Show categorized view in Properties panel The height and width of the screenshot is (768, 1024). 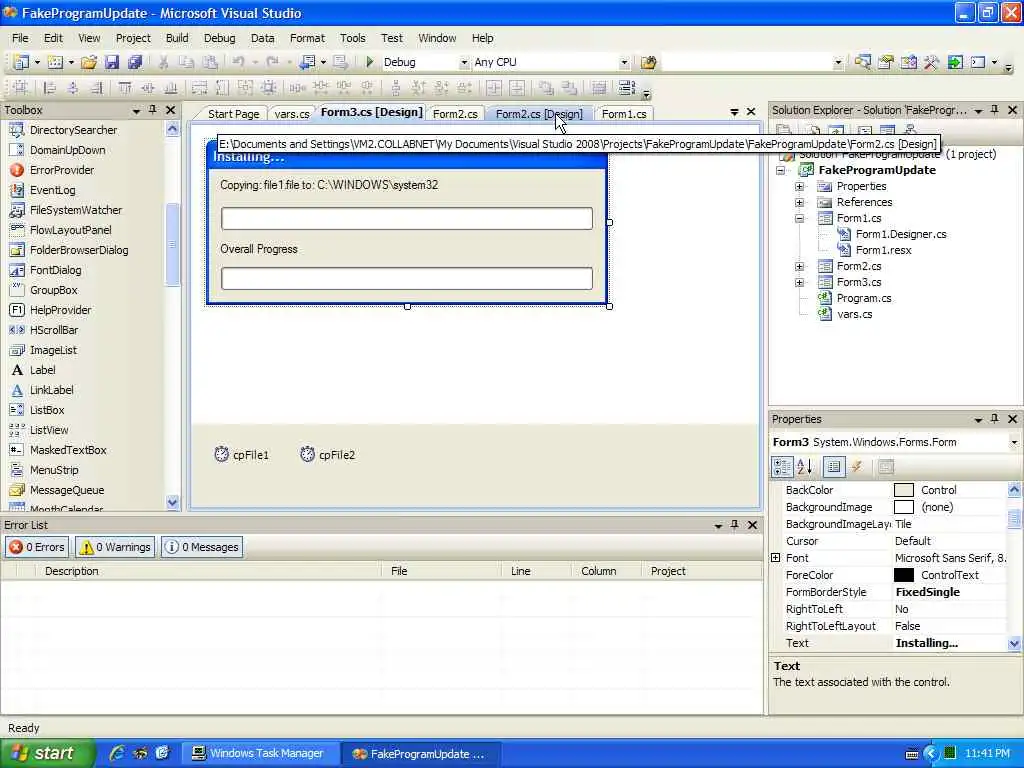(782, 466)
